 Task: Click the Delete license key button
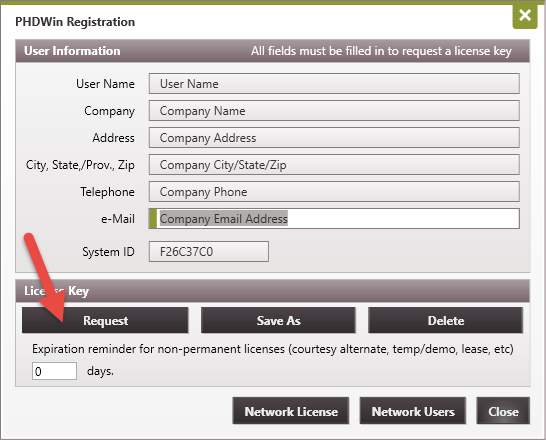[446, 320]
